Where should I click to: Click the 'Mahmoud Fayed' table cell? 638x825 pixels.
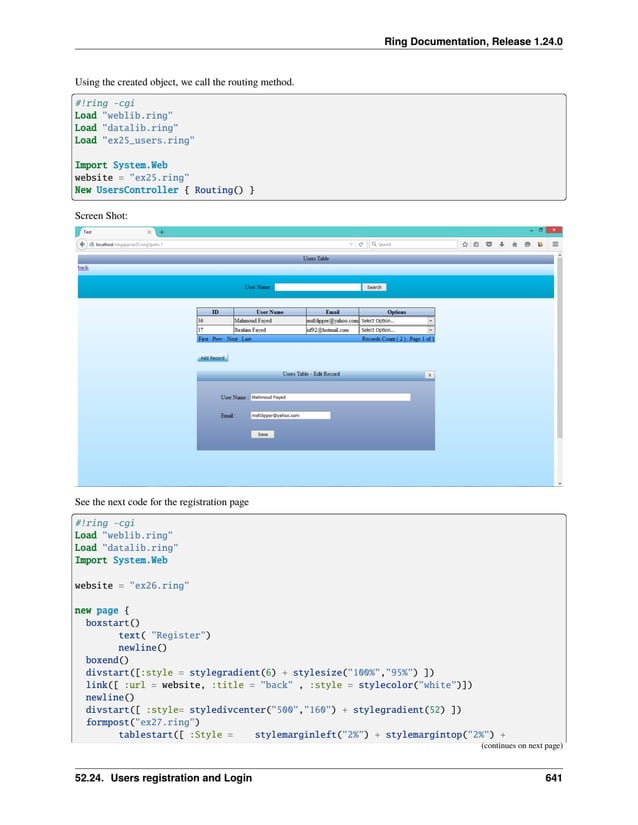tap(270, 320)
